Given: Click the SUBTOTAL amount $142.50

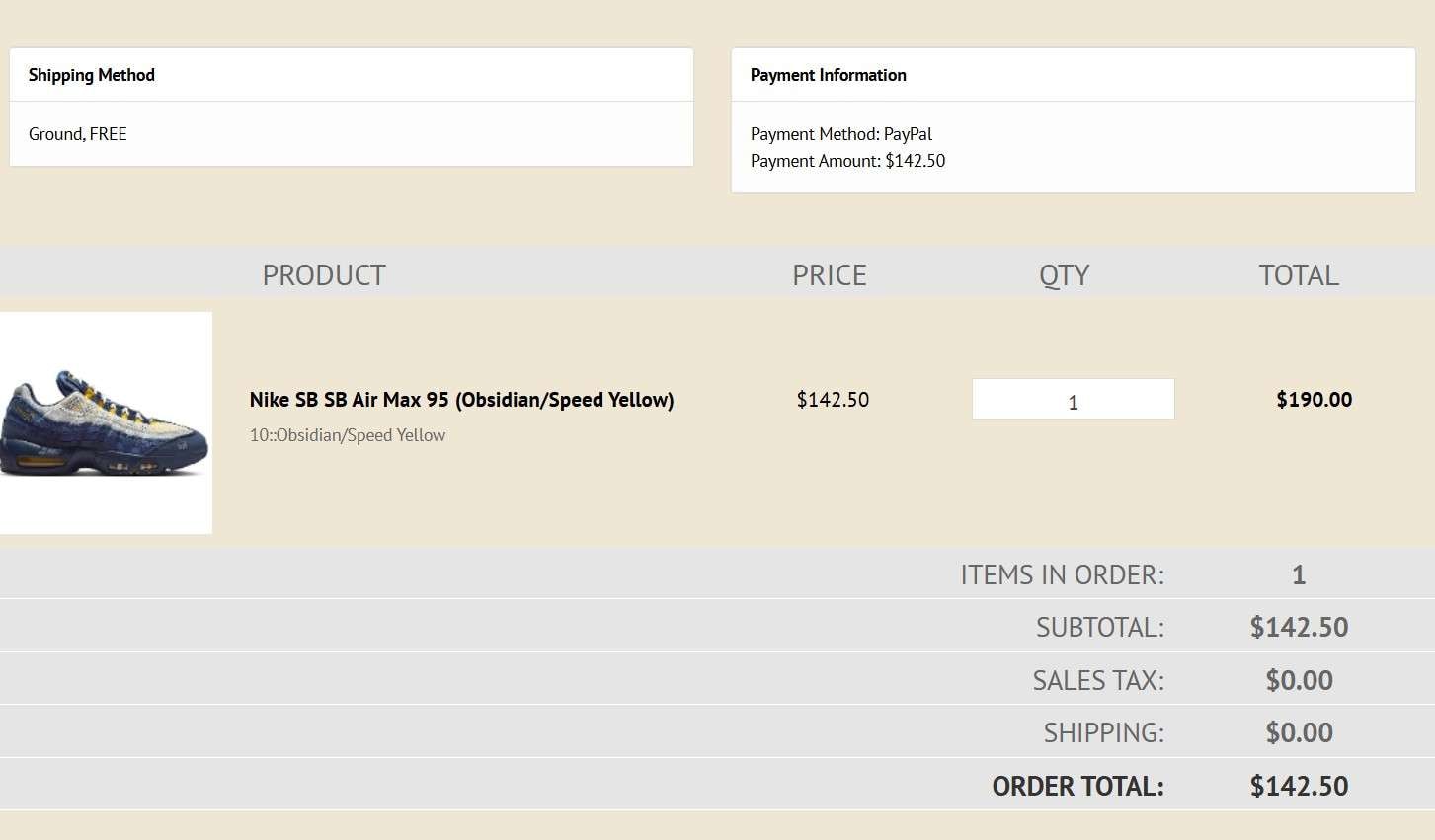Looking at the screenshot, I should (x=1299, y=627).
